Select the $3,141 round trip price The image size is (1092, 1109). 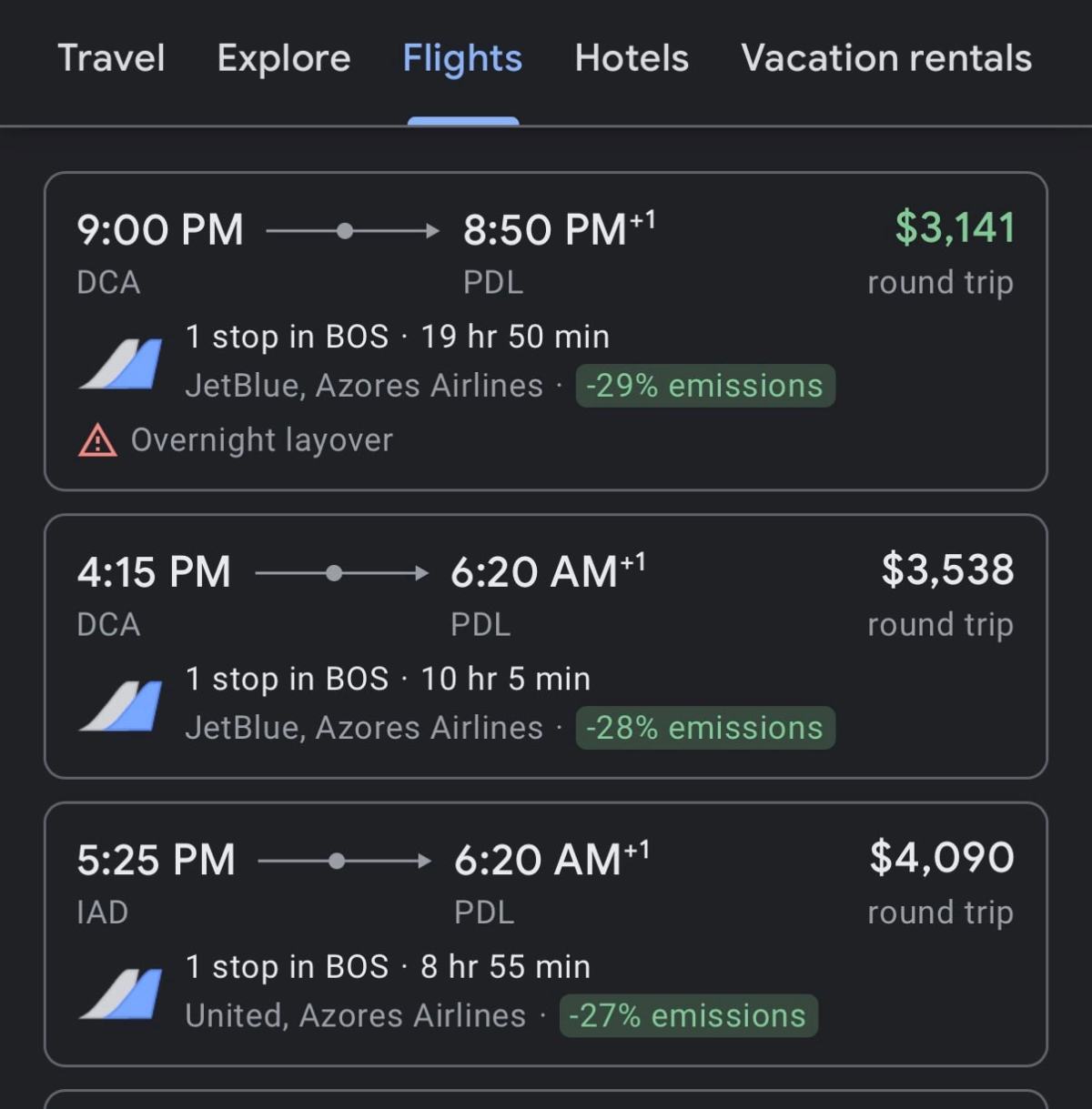click(955, 227)
